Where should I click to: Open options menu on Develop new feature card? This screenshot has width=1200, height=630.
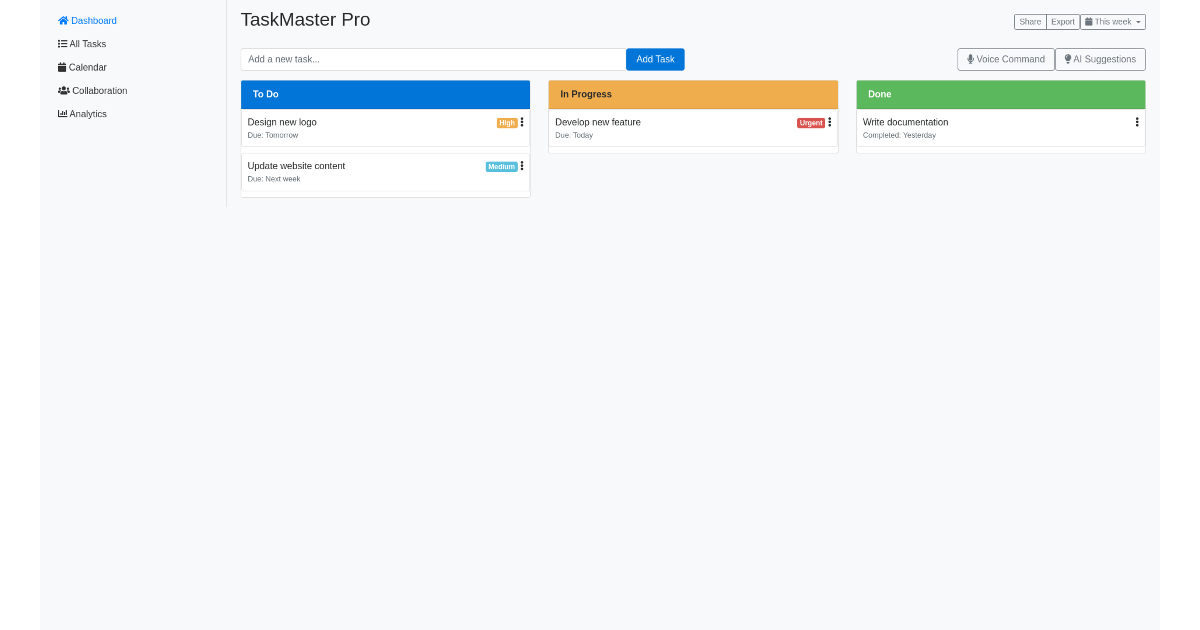click(x=830, y=122)
